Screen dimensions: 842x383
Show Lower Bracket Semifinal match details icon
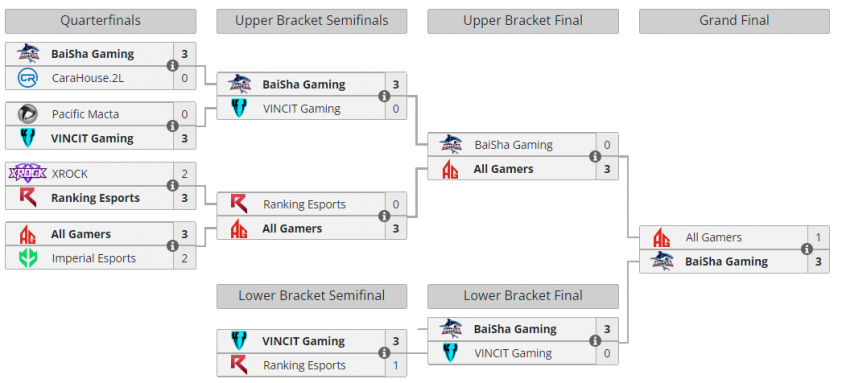(384, 353)
